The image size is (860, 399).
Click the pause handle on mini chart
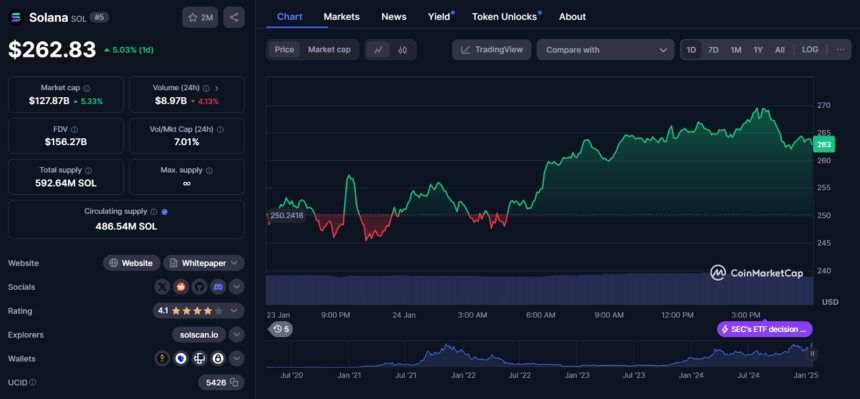tap(812, 354)
